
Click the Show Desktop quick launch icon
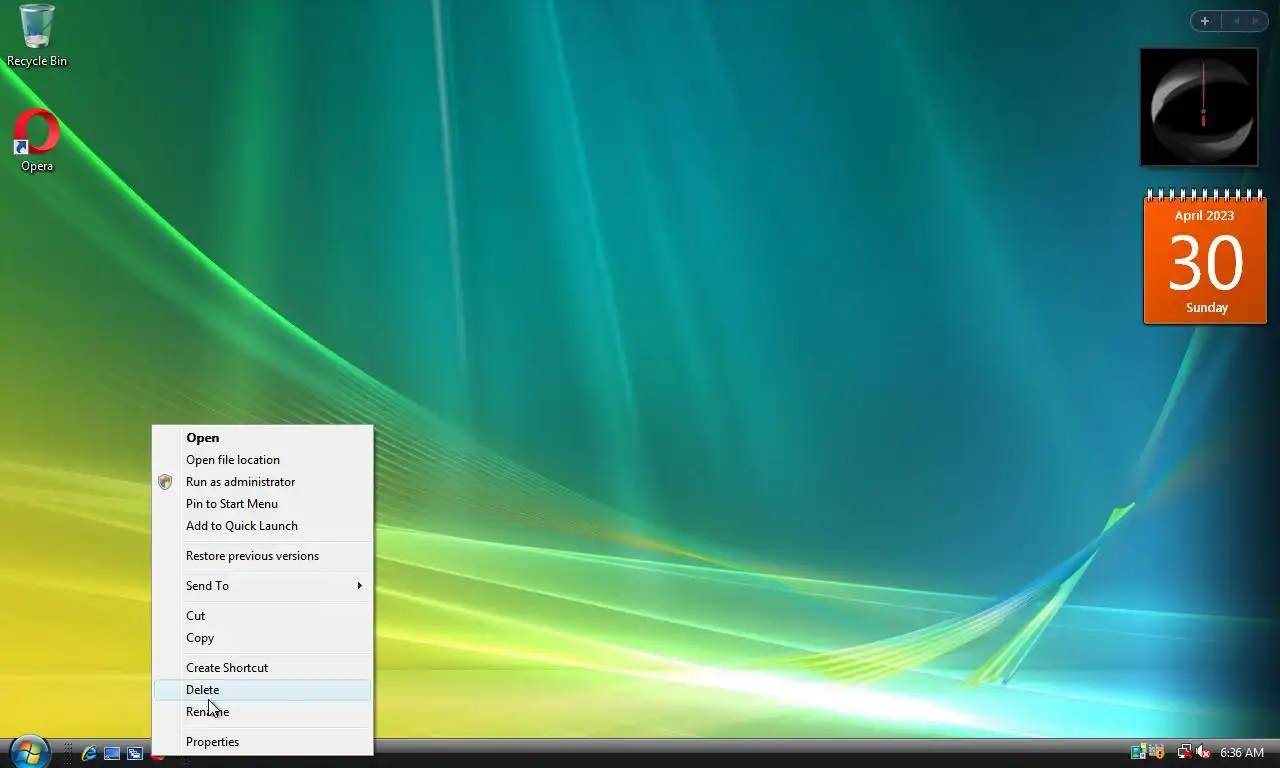(x=112, y=753)
